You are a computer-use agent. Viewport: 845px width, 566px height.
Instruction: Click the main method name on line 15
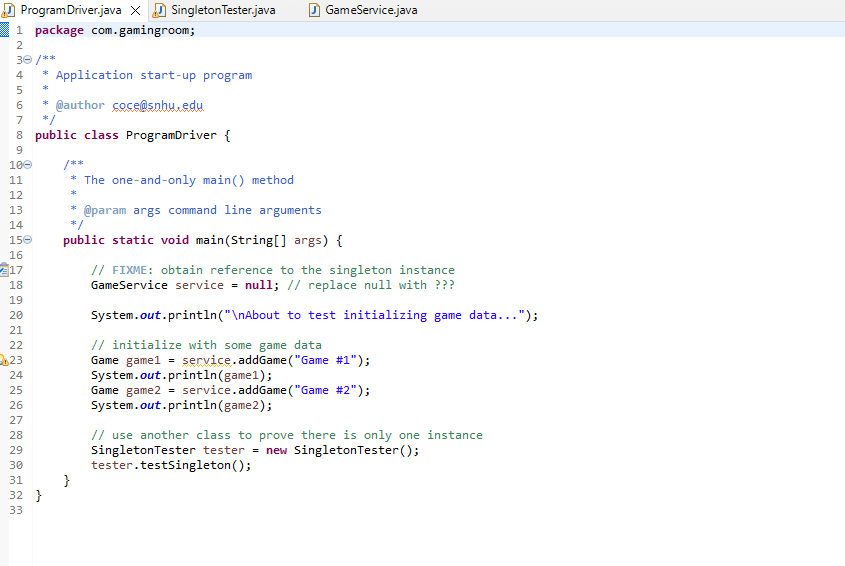pos(210,240)
